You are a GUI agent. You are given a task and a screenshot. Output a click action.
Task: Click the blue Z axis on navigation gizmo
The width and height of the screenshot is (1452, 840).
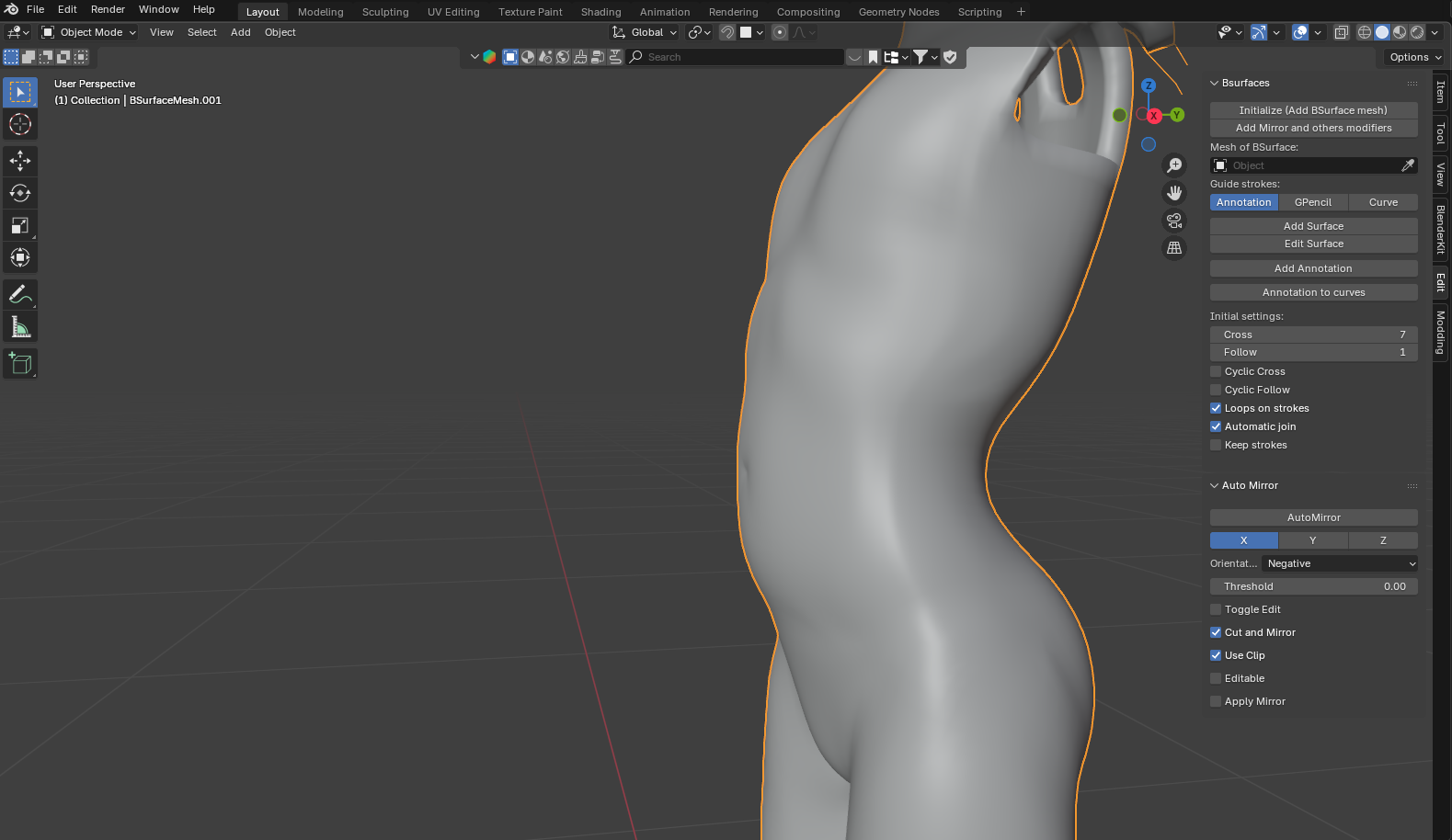click(1148, 85)
